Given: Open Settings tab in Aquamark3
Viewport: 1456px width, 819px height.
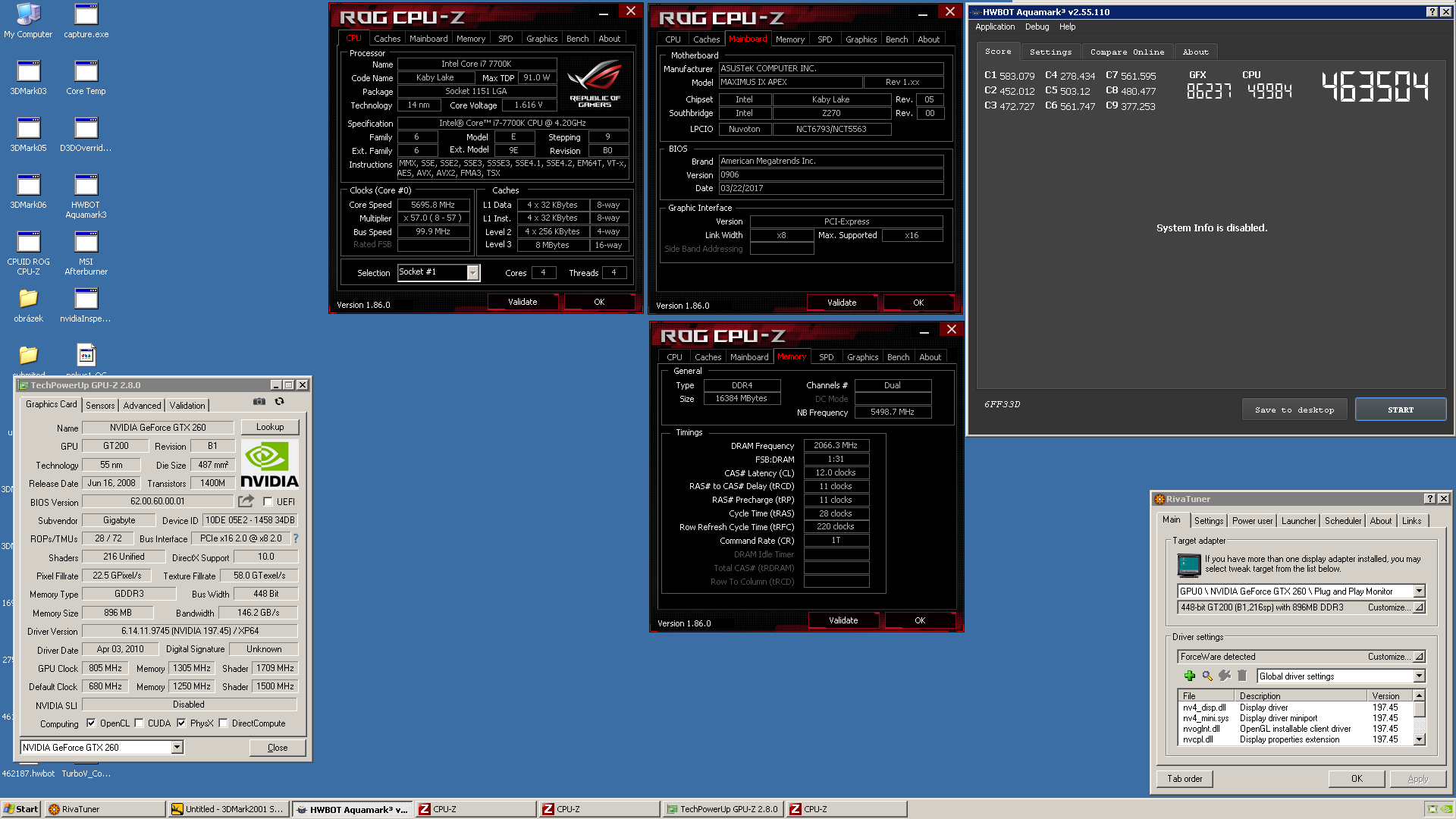Looking at the screenshot, I should (1050, 52).
